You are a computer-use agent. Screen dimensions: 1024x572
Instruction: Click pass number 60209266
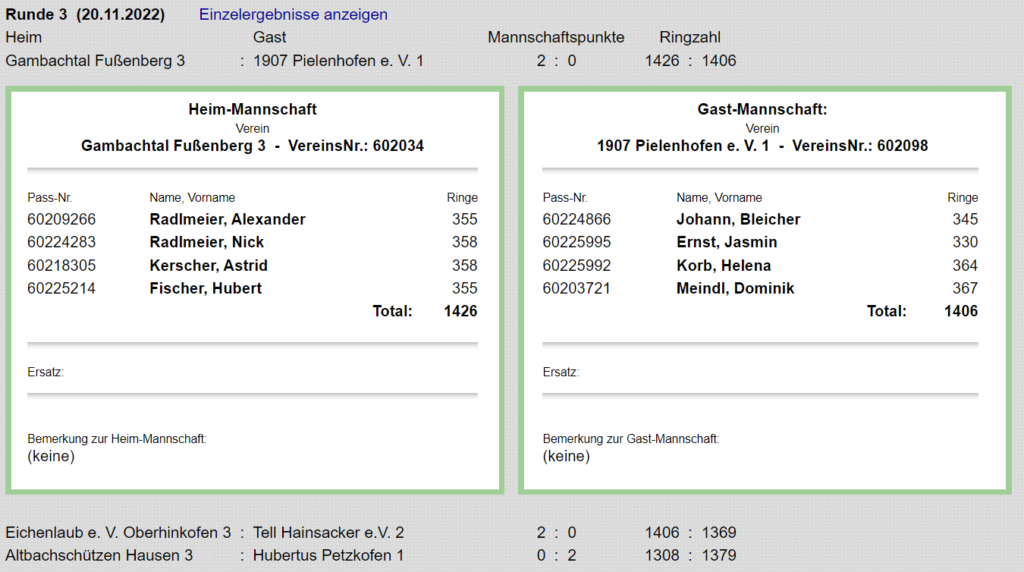(x=61, y=219)
